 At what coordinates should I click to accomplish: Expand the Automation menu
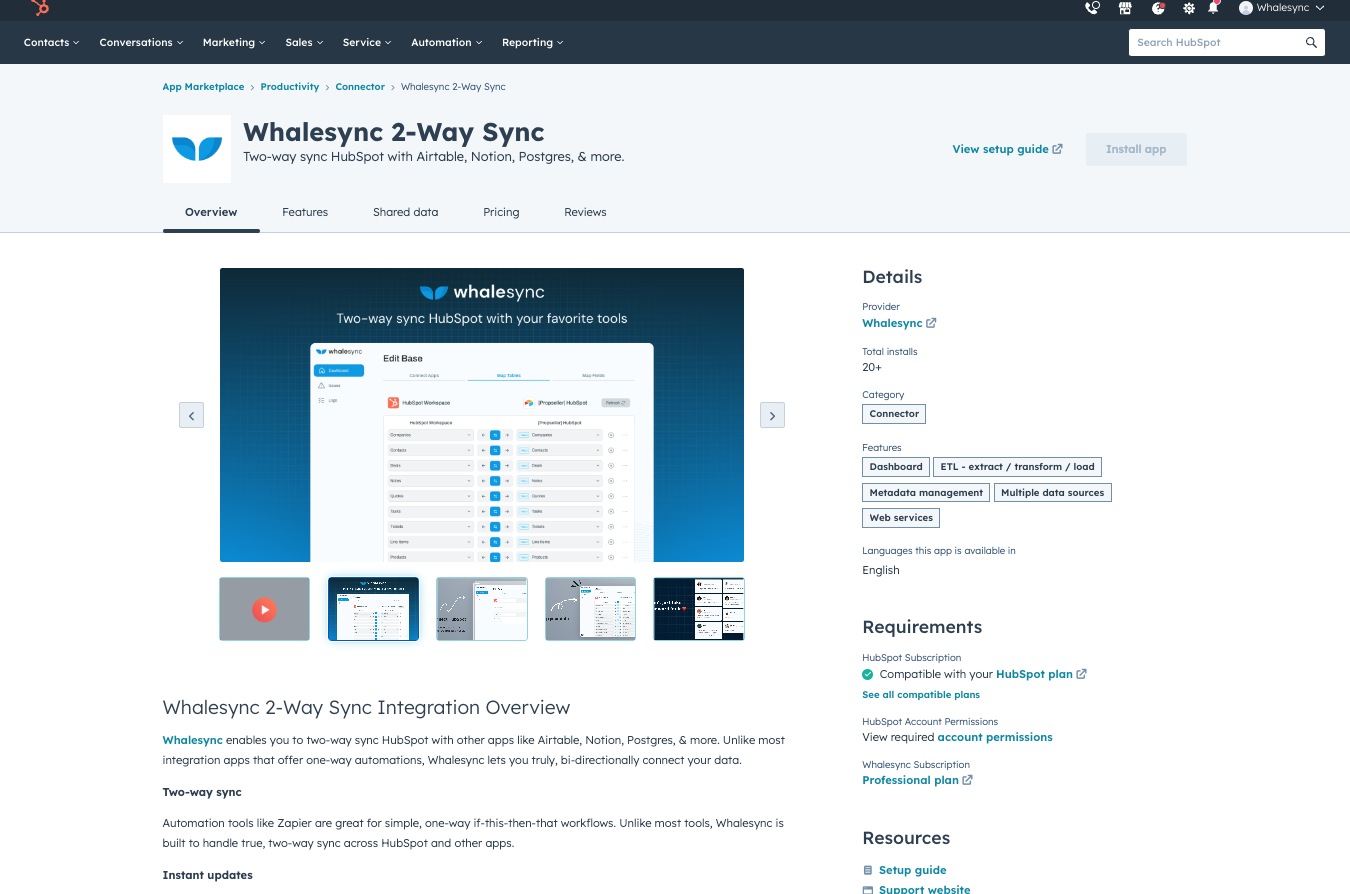pos(447,43)
